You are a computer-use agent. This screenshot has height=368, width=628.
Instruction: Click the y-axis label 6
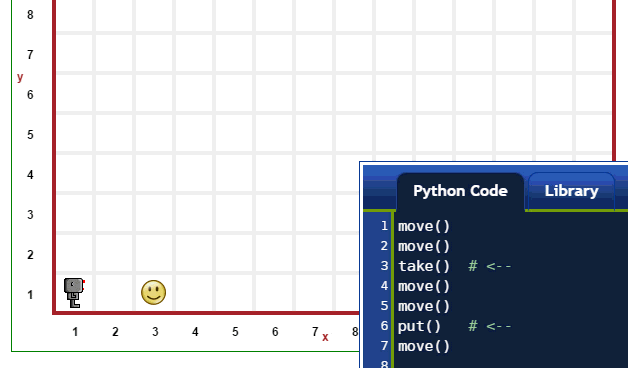tap(30, 95)
